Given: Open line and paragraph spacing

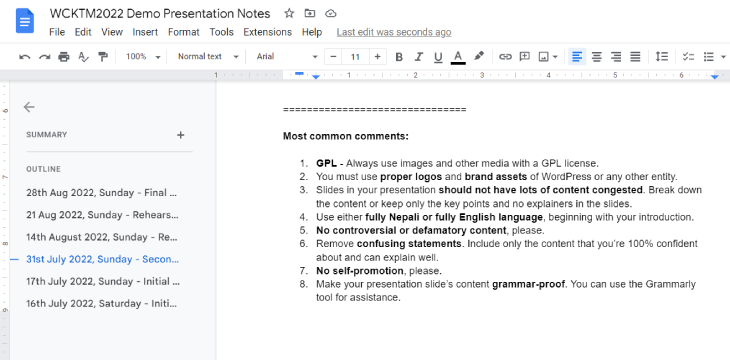Looking at the screenshot, I should point(662,57).
